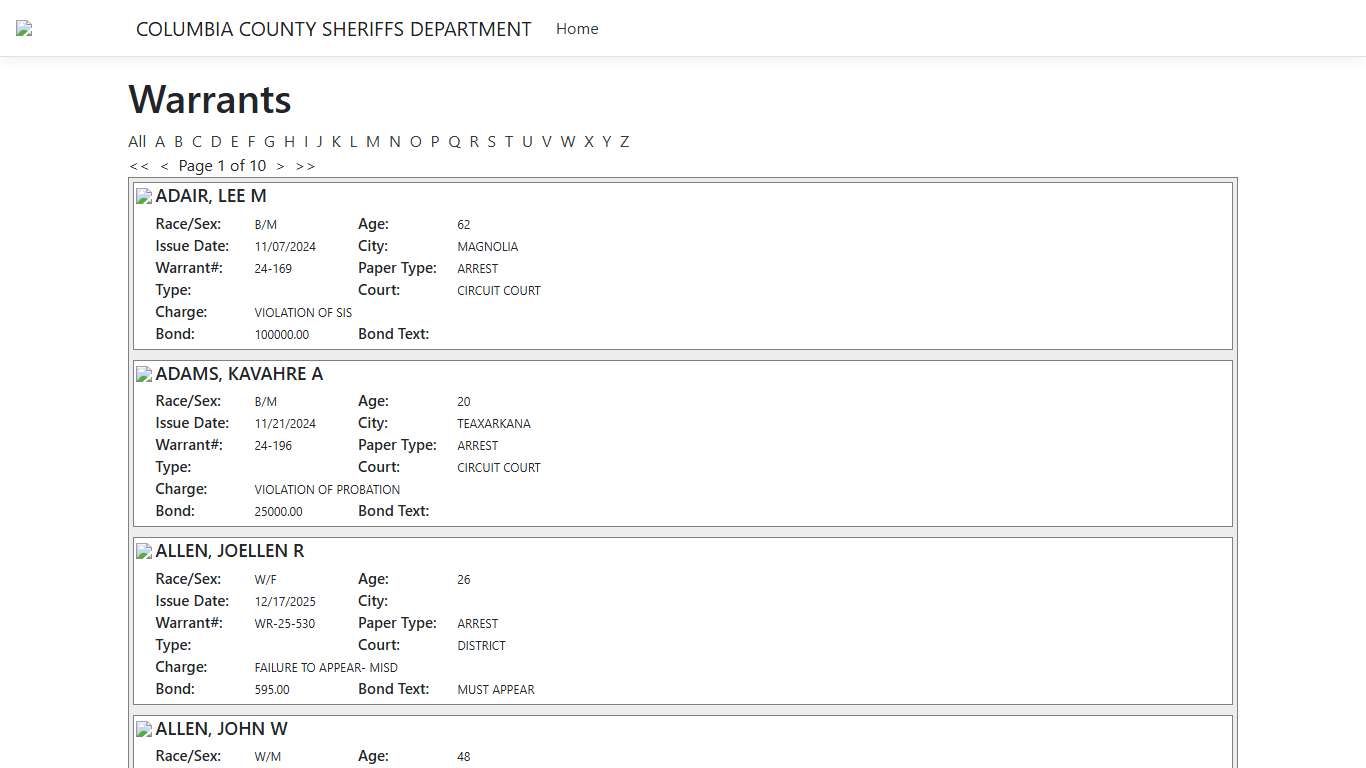The height and width of the screenshot is (768, 1366).
Task: Filter warrants by letter S
Action: coord(491,142)
